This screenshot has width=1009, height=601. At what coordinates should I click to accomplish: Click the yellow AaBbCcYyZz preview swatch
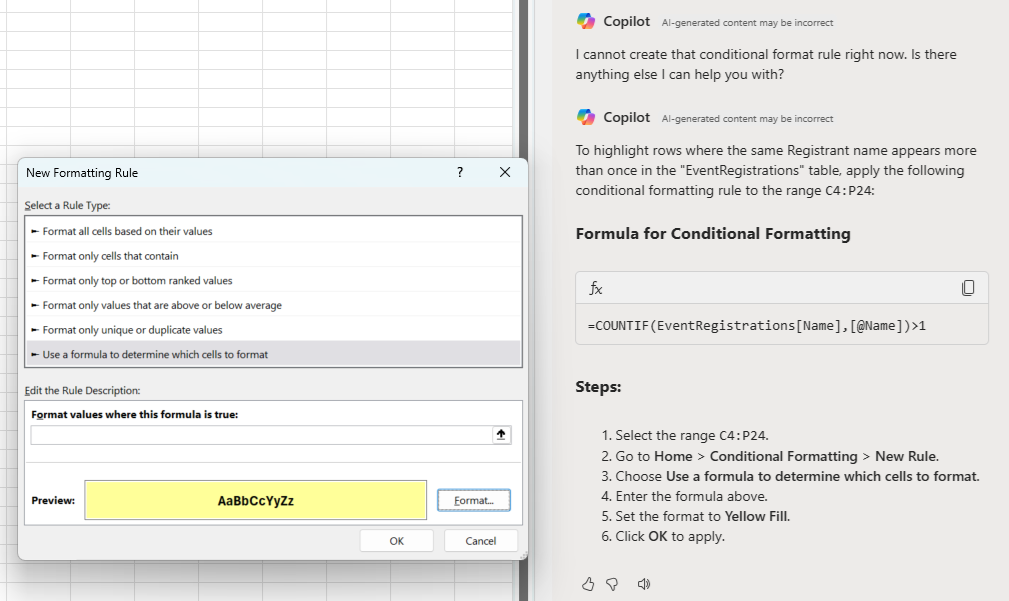click(255, 500)
